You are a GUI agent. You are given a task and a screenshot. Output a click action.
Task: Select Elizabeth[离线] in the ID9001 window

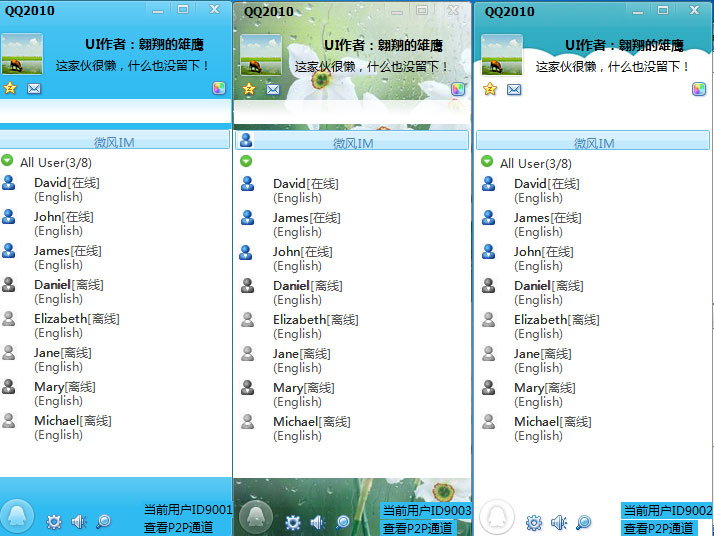(x=76, y=319)
